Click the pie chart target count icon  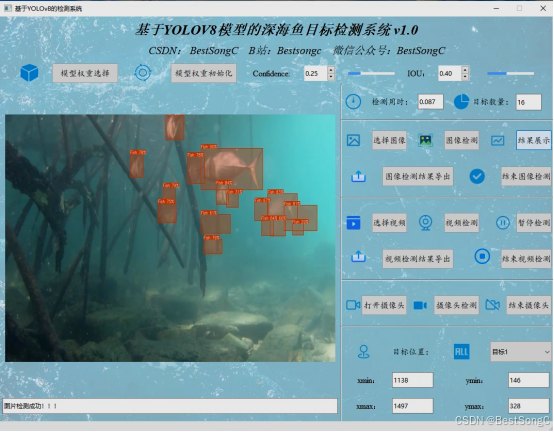(461, 102)
